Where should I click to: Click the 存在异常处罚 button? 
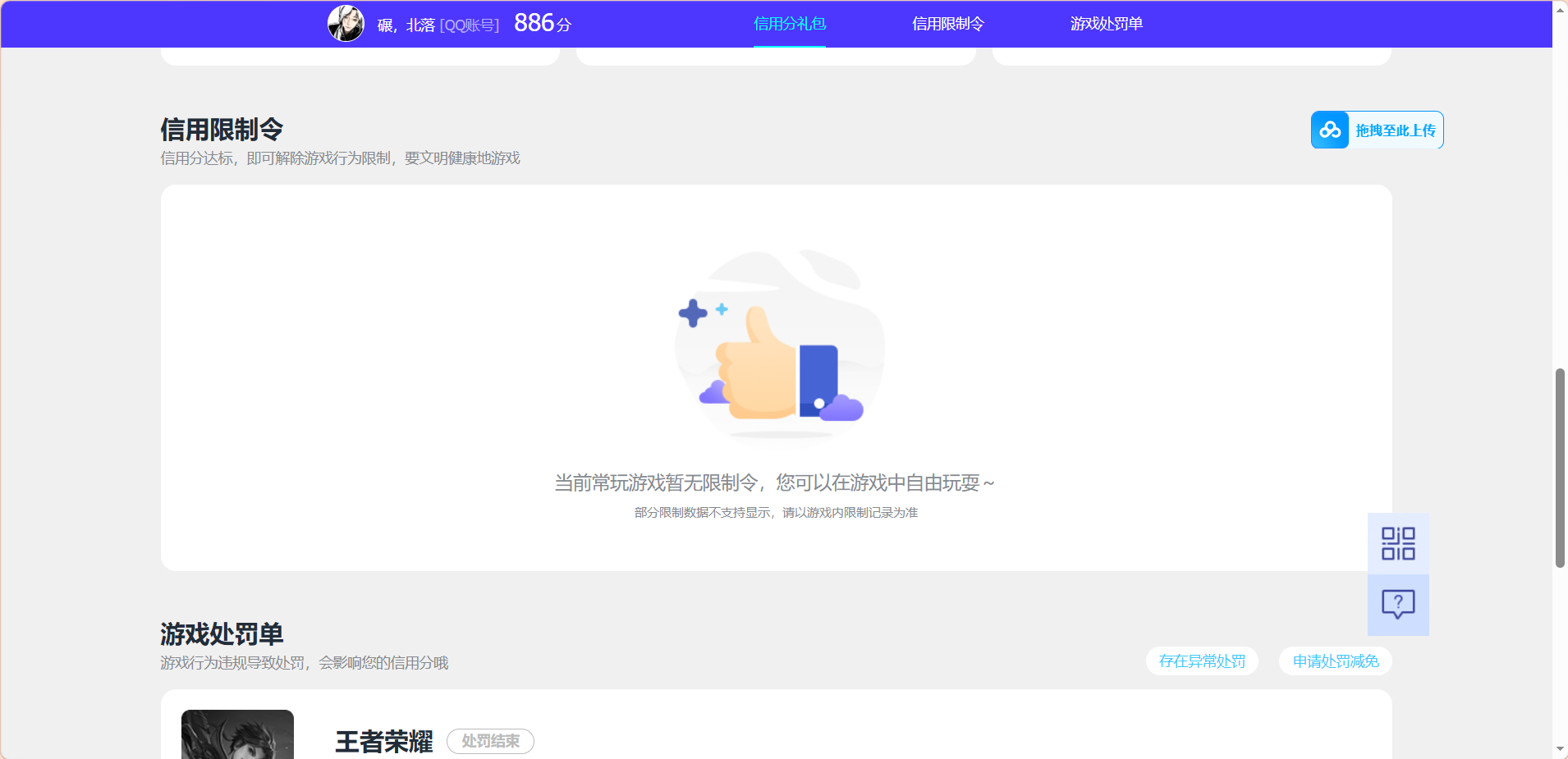click(1201, 661)
